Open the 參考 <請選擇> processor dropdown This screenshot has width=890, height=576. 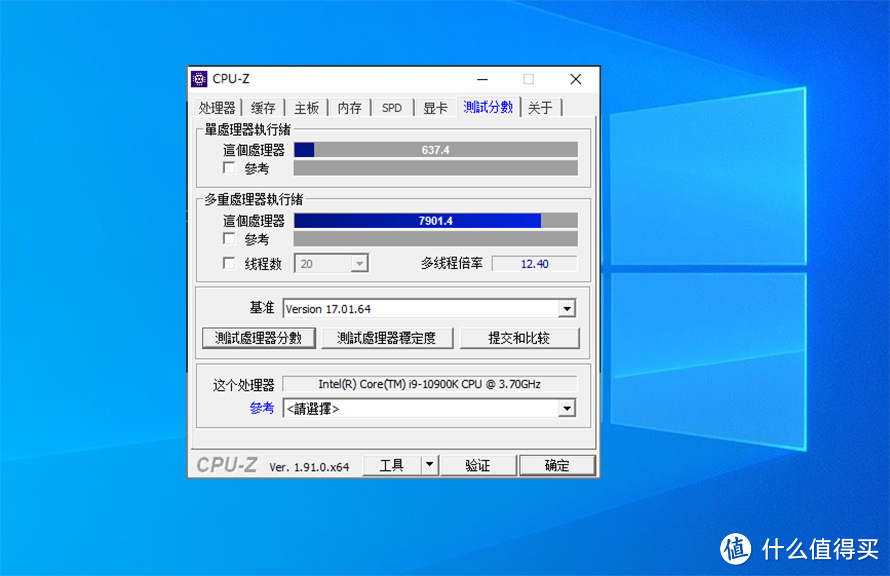(x=429, y=409)
